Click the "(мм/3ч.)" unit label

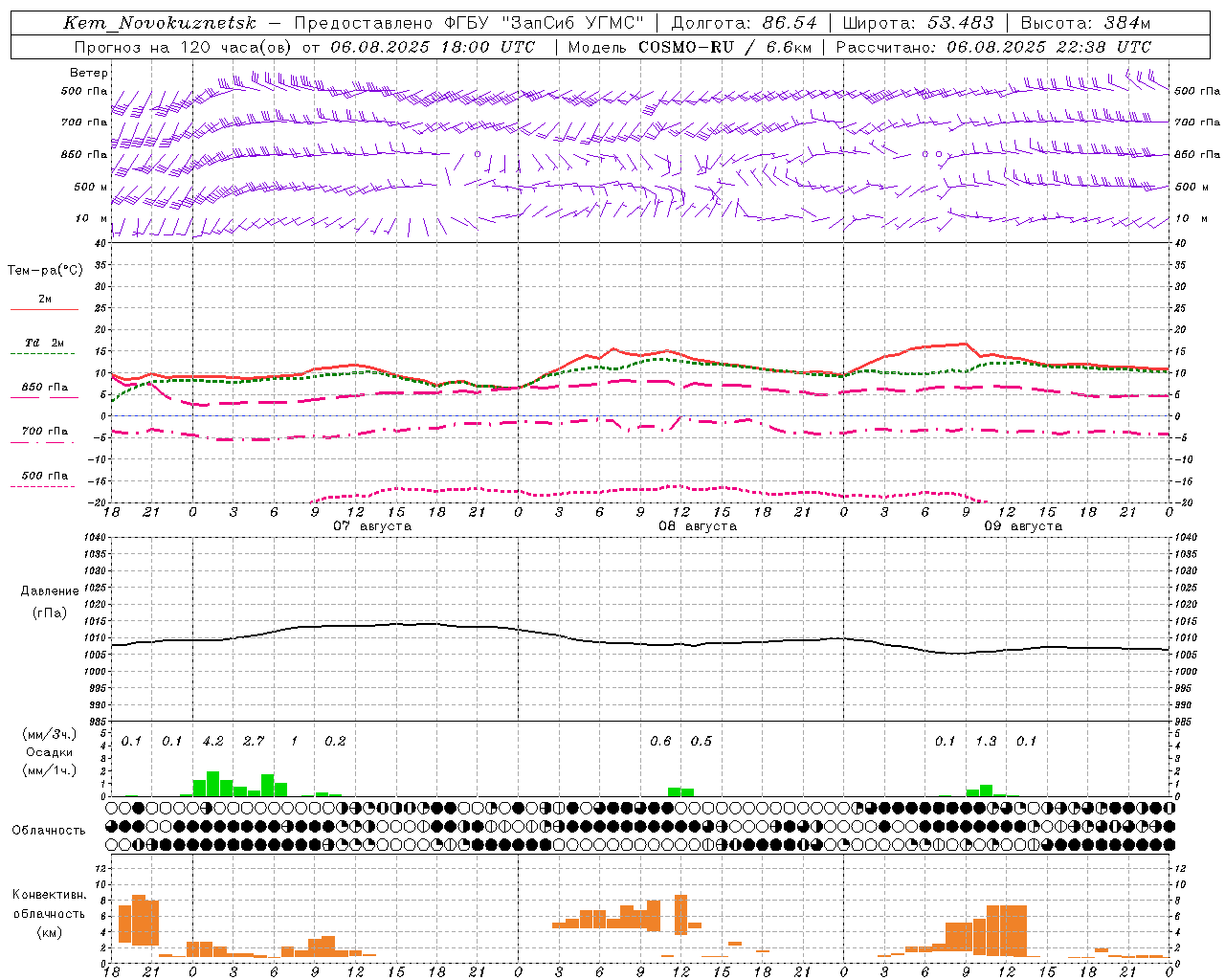pyautogui.click(x=49, y=734)
